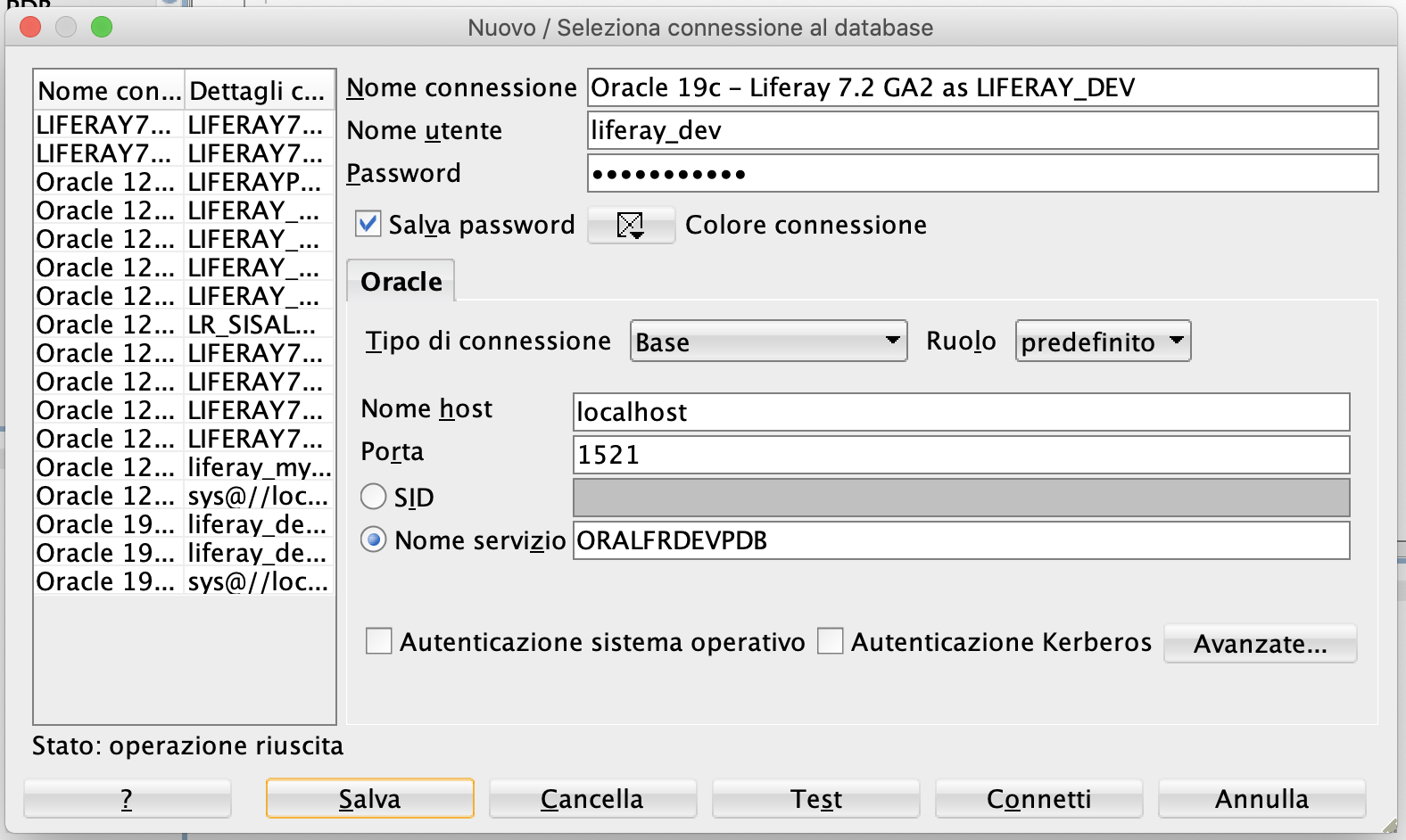Select the SID radio button
The height and width of the screenshot is (840, 1406).
[x=374, y=497]
